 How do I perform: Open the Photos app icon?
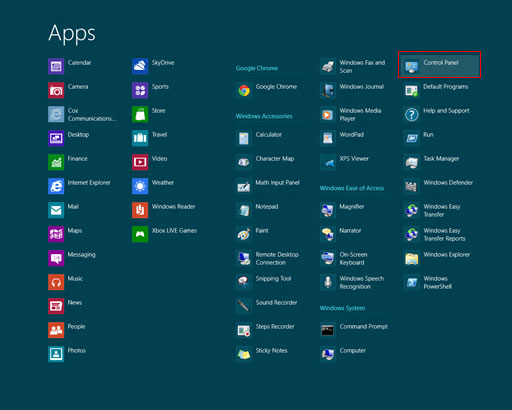point(56,354)
